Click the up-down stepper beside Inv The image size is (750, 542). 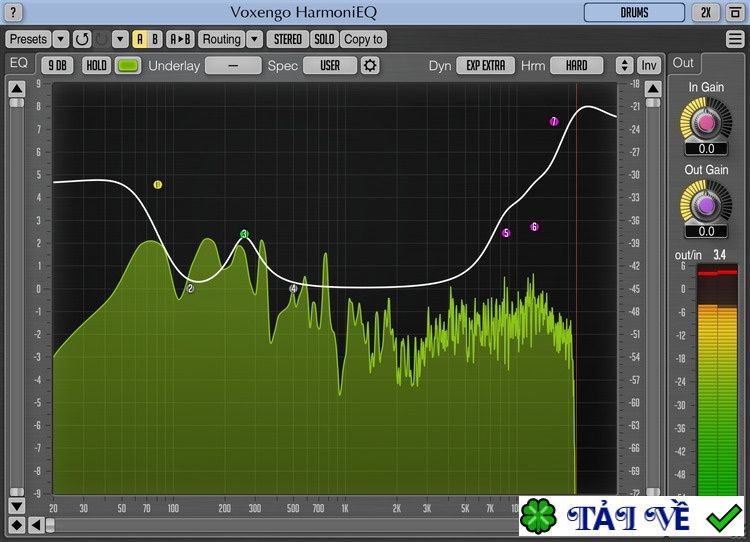(x=624, y=65)
